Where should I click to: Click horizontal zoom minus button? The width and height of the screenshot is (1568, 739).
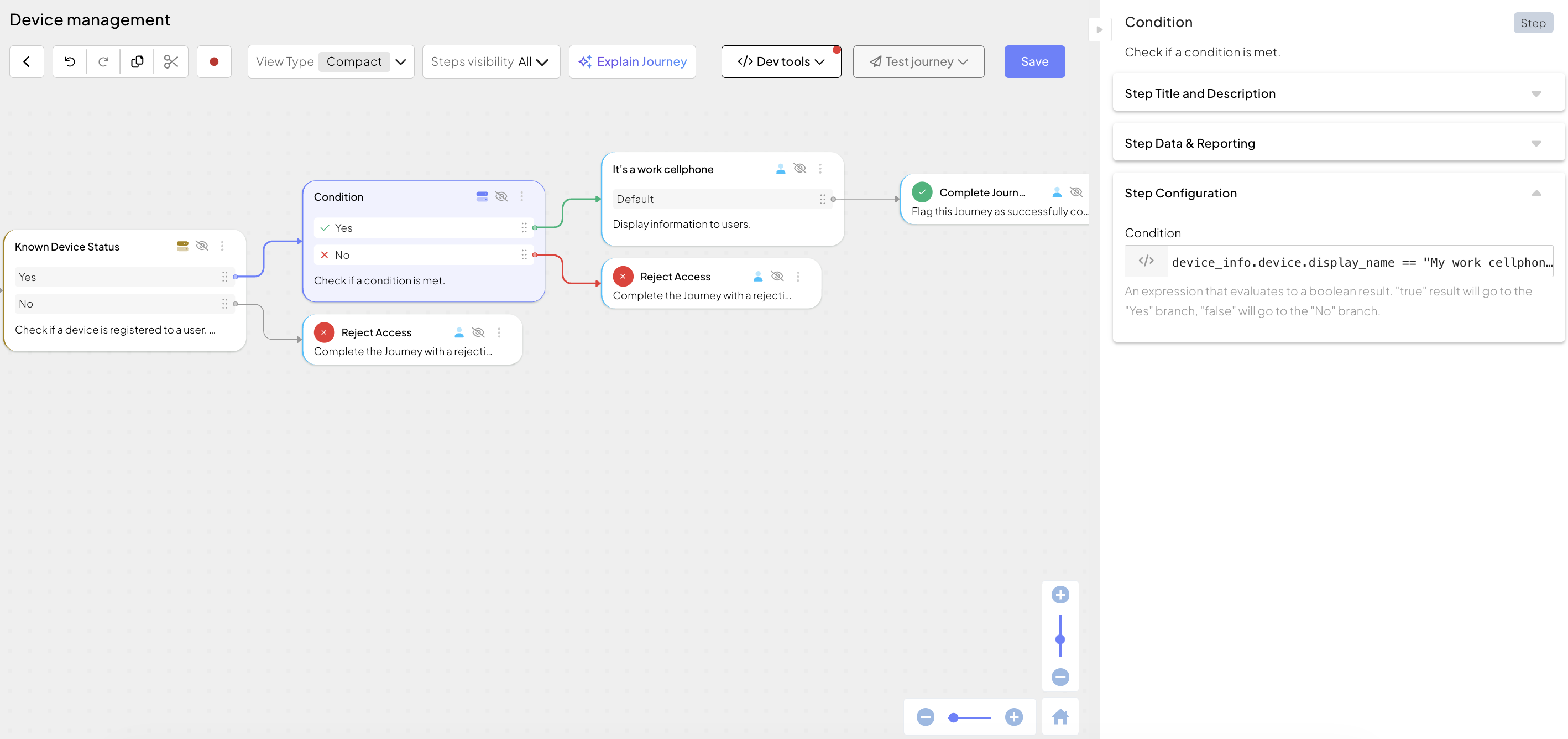point(925,717)
